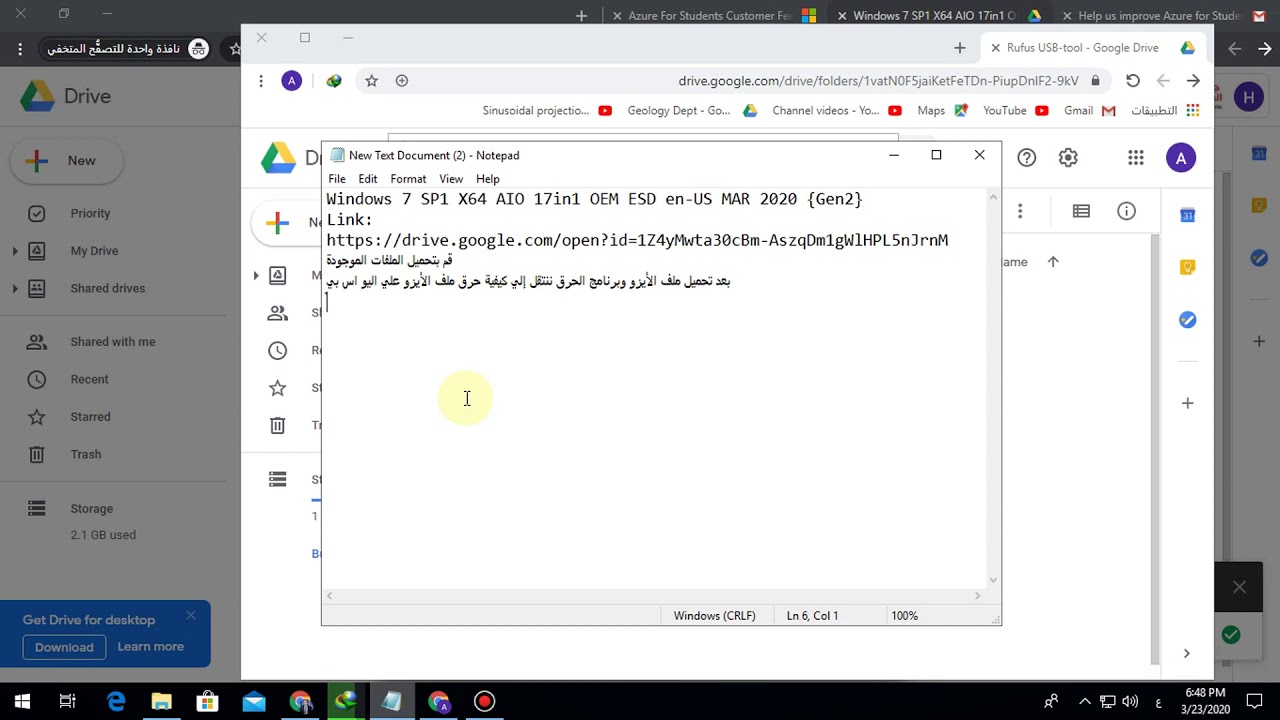Open the Notepad View menu
Viewport: 1280px width, 720px height.
(x=451, y=179)
